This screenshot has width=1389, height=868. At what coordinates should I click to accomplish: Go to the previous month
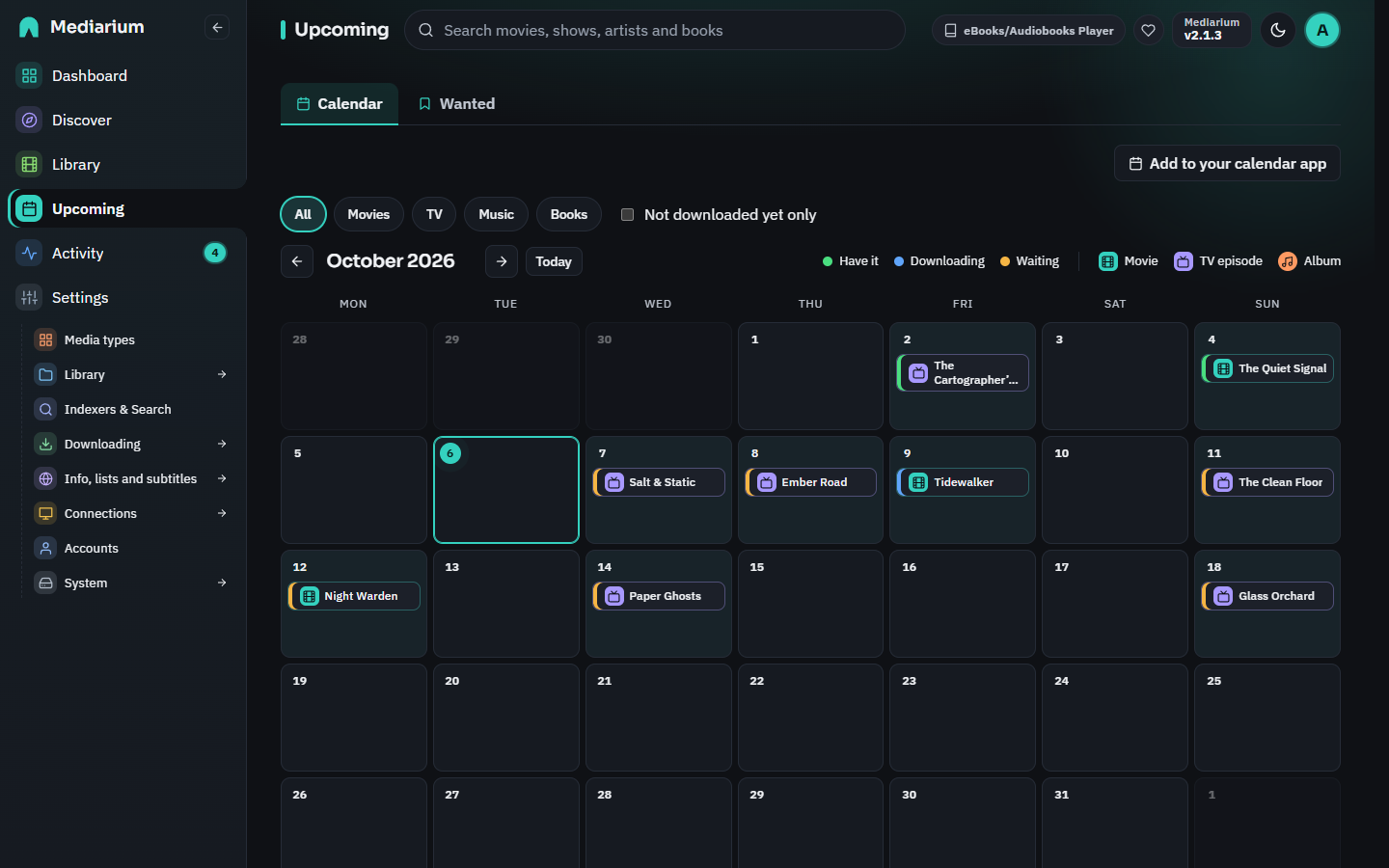(x=297, y=261)
